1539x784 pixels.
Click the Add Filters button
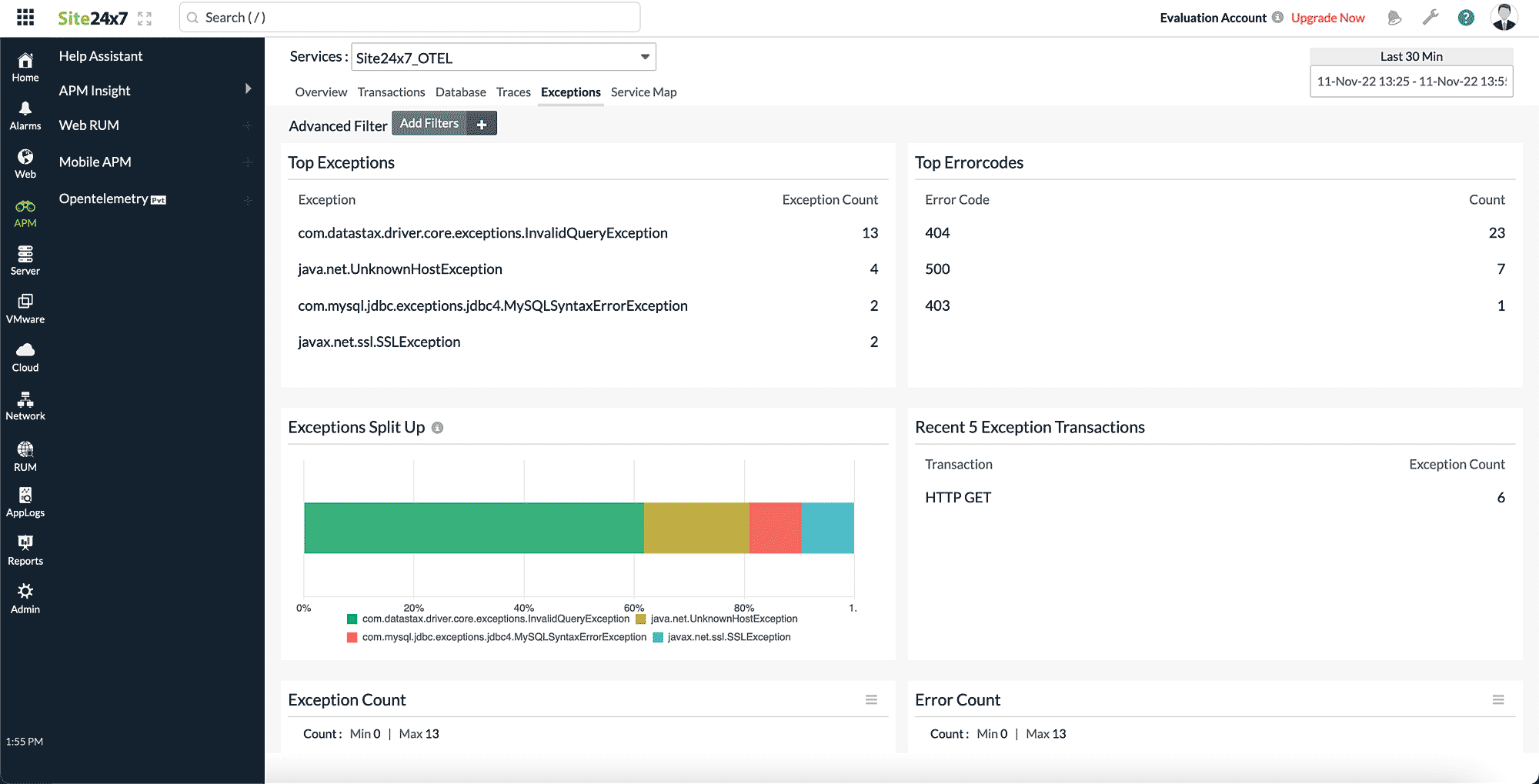[429, 122]
